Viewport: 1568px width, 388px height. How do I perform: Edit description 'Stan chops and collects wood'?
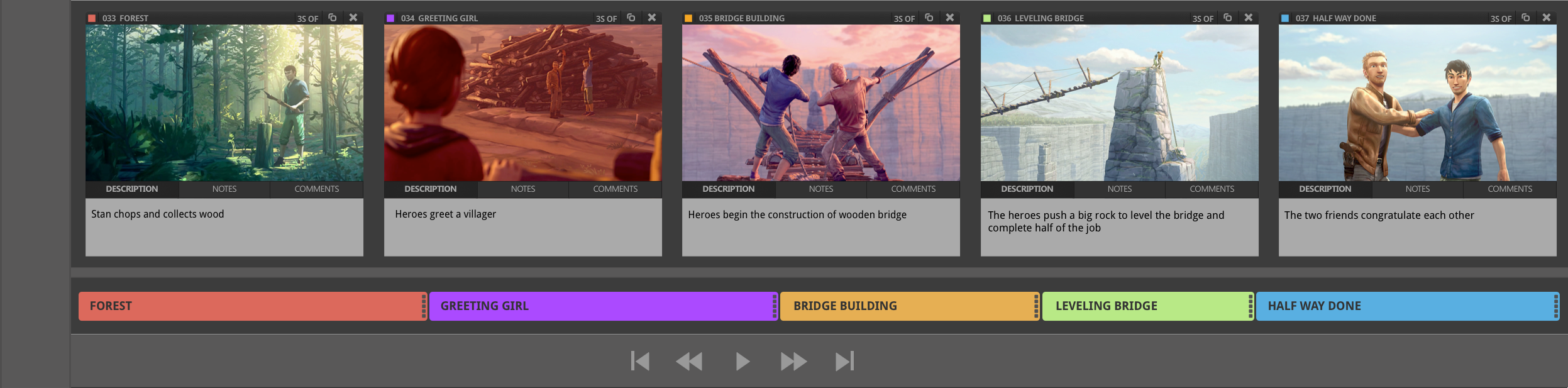coord(224,227)
